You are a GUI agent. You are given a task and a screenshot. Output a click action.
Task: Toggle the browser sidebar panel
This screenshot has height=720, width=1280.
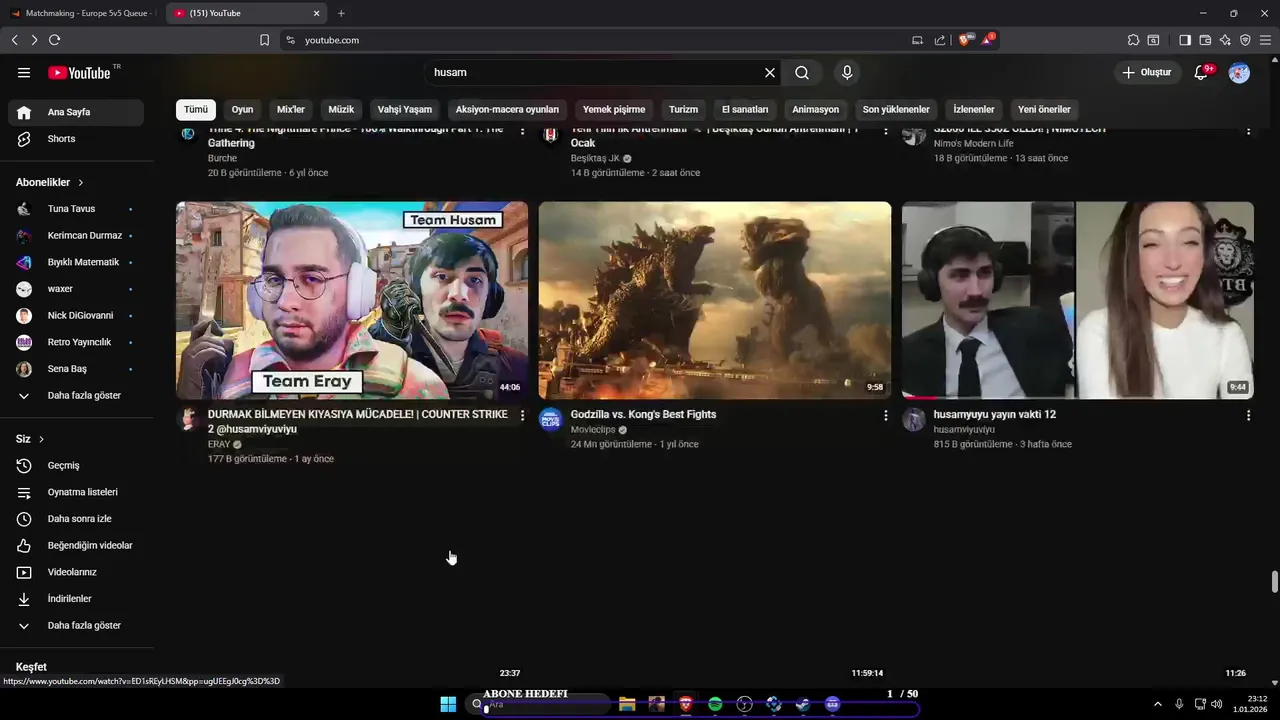pos(1185,40)
